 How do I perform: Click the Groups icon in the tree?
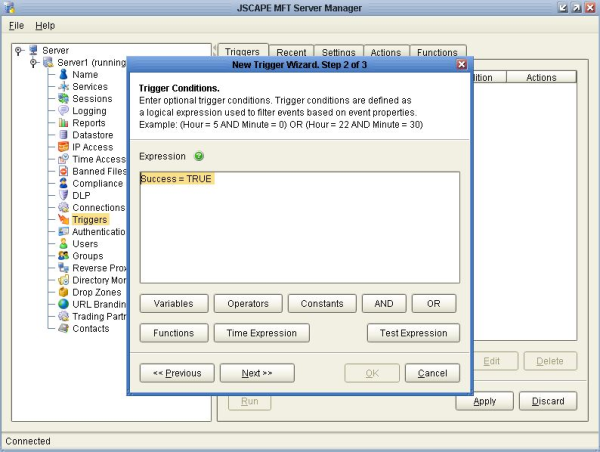[x=63, y=255]
